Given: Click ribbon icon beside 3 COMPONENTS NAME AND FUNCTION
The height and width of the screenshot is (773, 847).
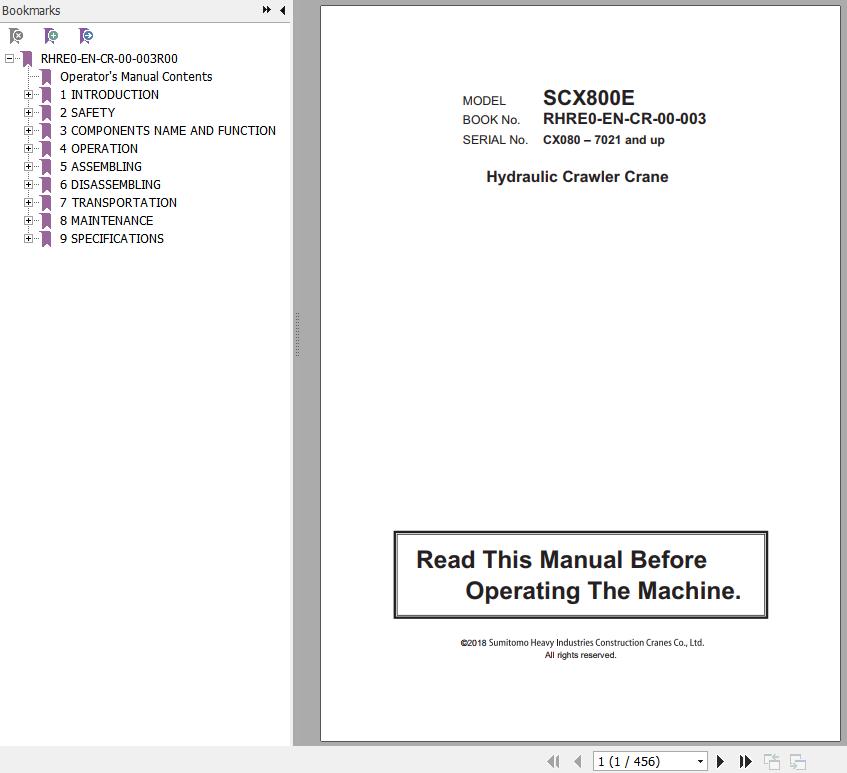Looking at the screenshot, I should tap(46, 131).
